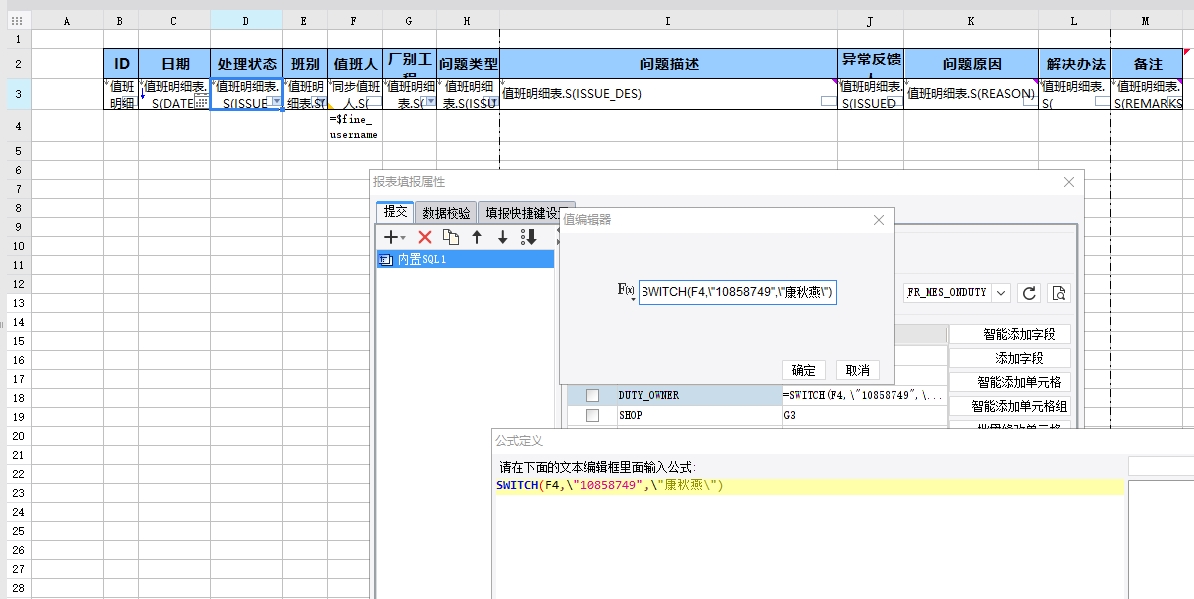
Task: Open the F(x) value type selector
Action: pyautogui.click(x=626, y=291)
